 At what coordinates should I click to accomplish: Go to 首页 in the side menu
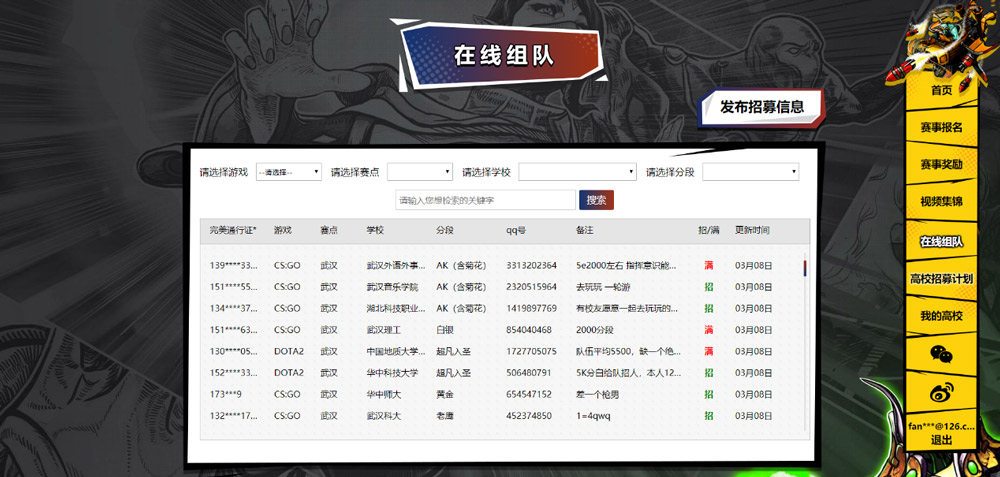941,91
